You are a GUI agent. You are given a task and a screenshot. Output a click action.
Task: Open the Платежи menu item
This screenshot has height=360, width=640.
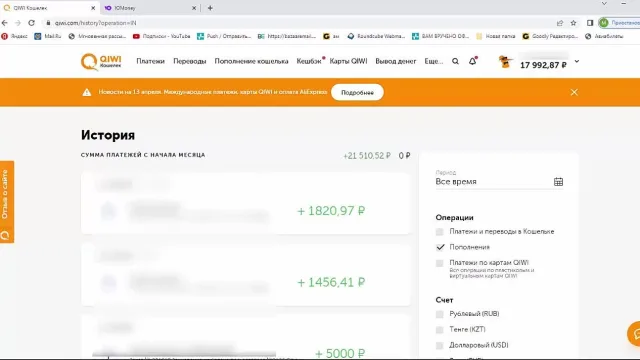(x=151, y=61)
